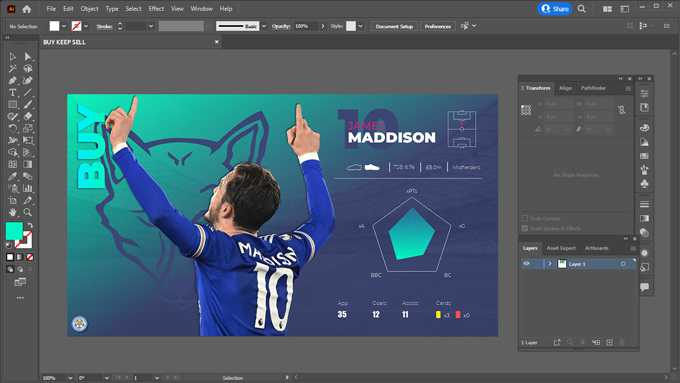Choose the Column Graph tool
680x383 pixels.
coord(28,188)
